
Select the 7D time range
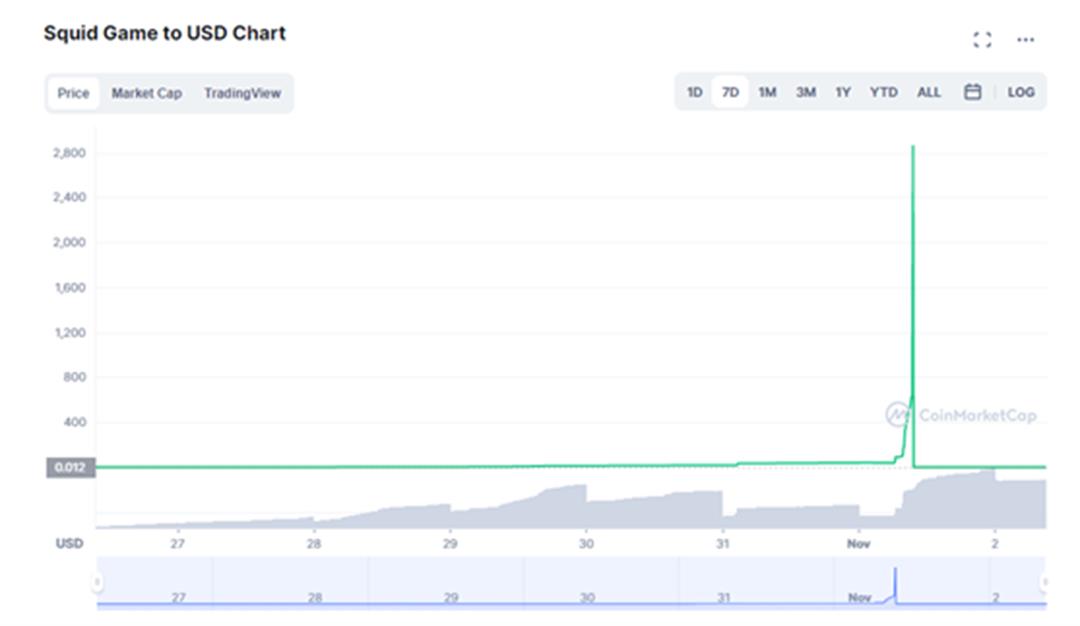(x=730, y=92)
